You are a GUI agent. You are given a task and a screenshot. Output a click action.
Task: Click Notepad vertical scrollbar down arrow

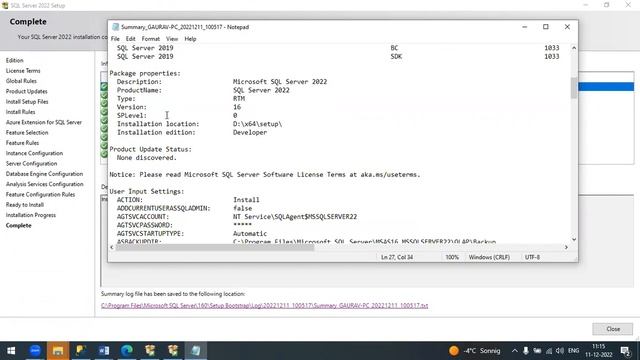[574, 240]
